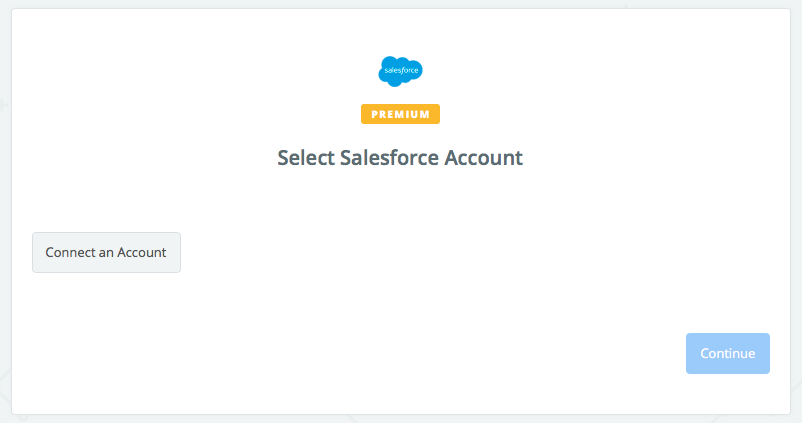Select the Premium plan indicator badge
Viewport: 802px width, 423px height.
pyautogui.click(x=400, y=114)
